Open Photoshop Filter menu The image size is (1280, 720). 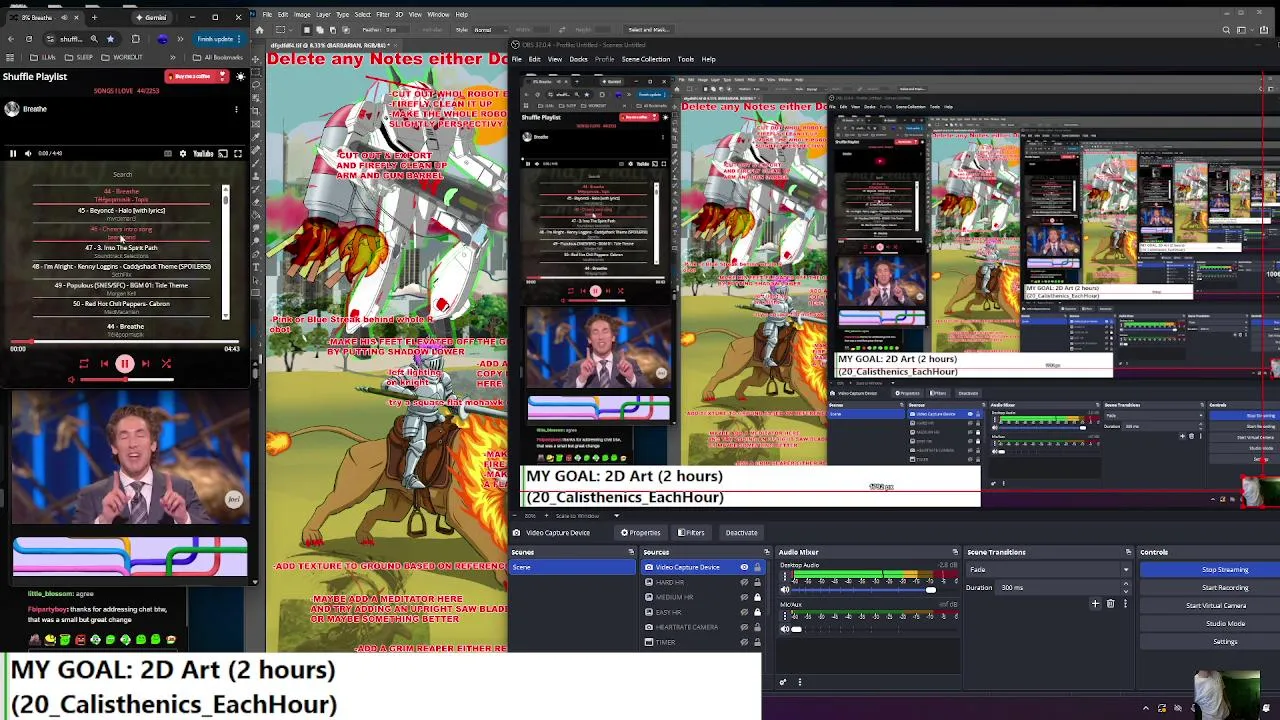(383, 14)
